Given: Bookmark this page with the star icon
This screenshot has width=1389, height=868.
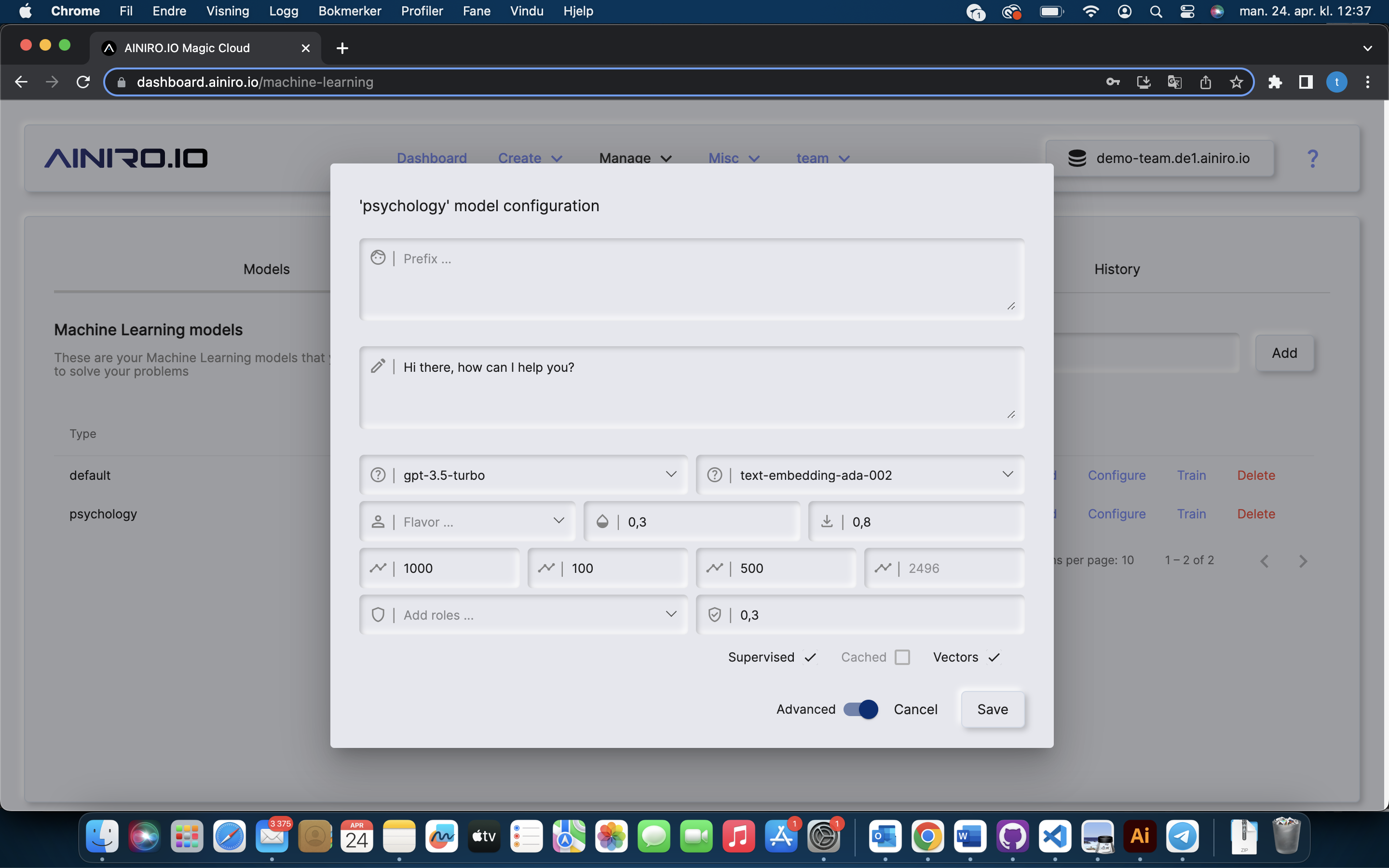Looking at the screenshot, I should pos(1236,82).
